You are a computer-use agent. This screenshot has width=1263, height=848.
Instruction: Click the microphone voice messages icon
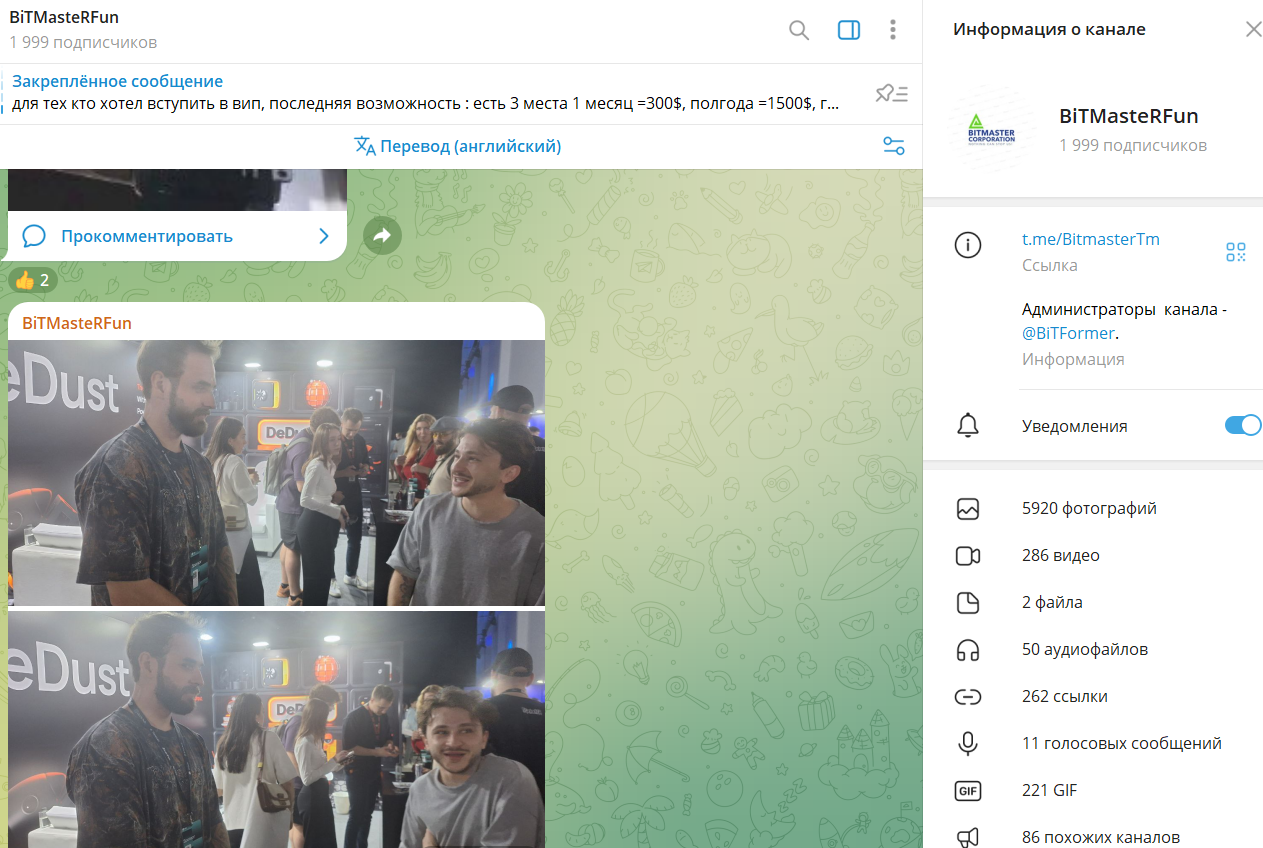[967, 744]
